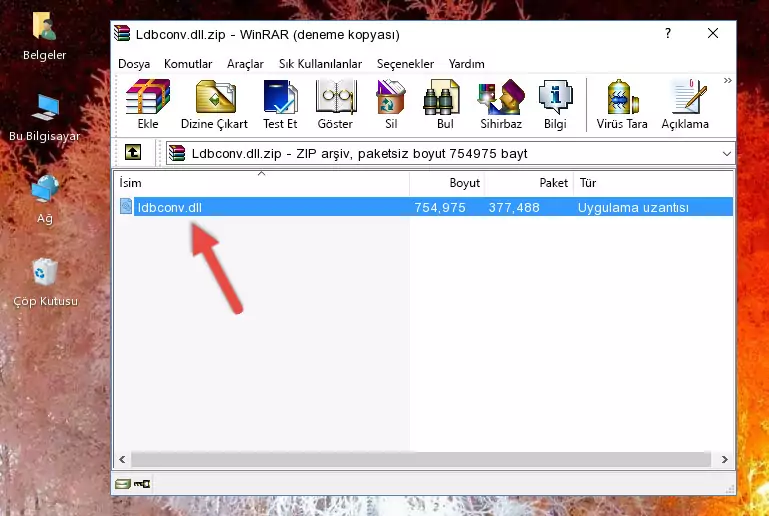
Task: Select the ldbconv.dll file name
Action: (x=169, y=207)
